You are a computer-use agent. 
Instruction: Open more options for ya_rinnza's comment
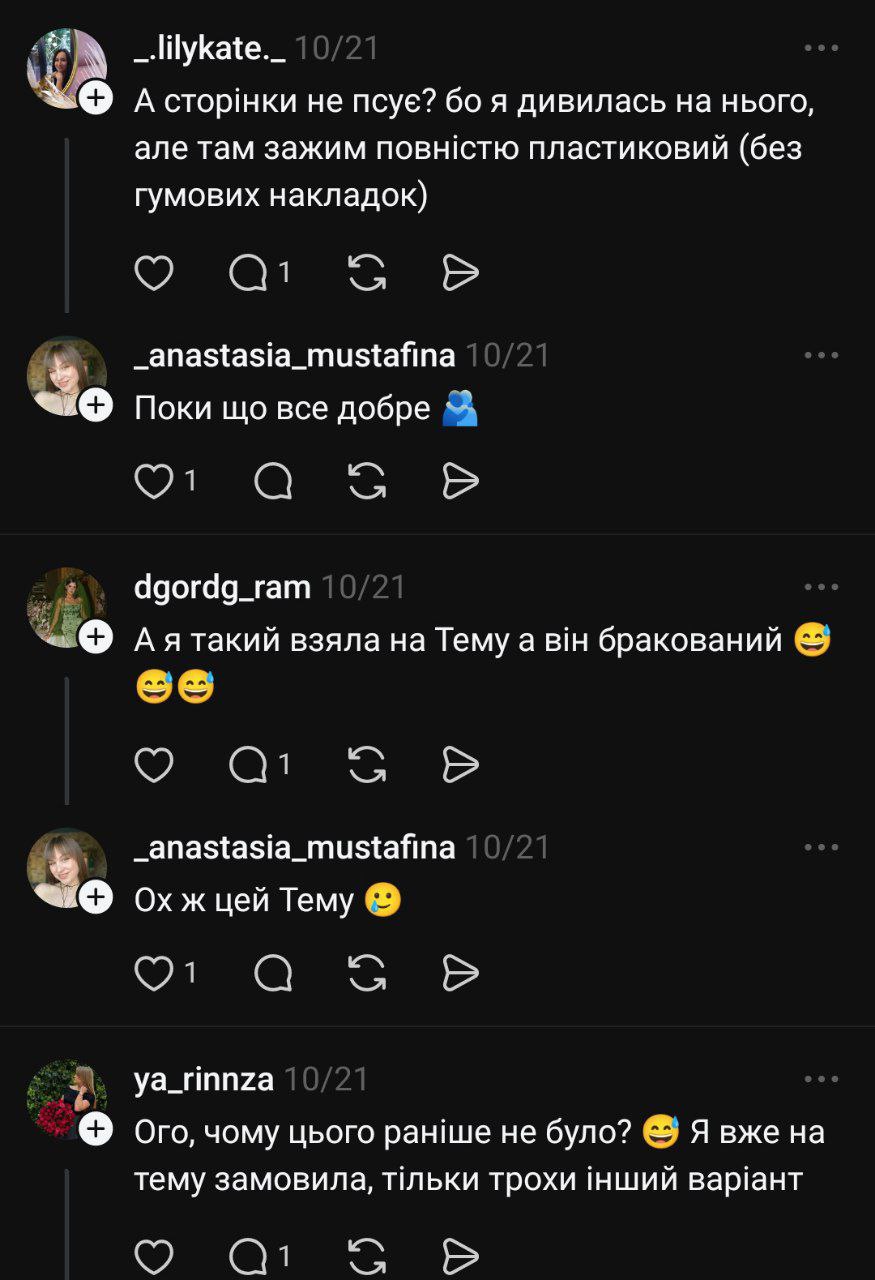coord(821,1079)
